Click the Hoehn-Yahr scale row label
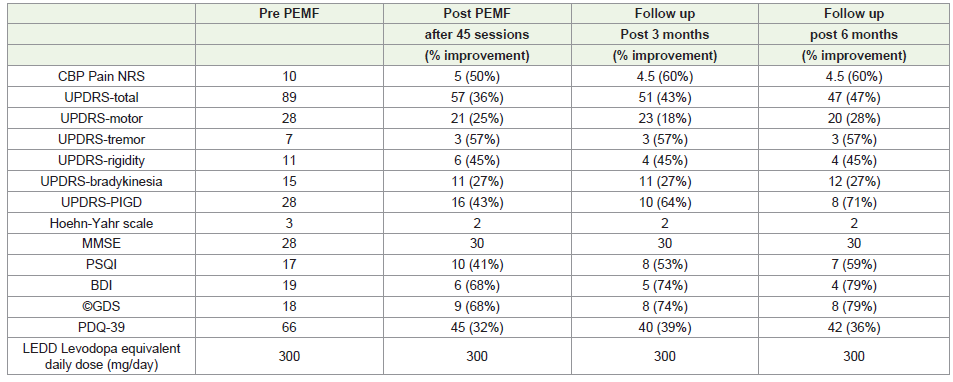This screenshot has height=382, width=953. pyautogui.click(x=100, y=223)
